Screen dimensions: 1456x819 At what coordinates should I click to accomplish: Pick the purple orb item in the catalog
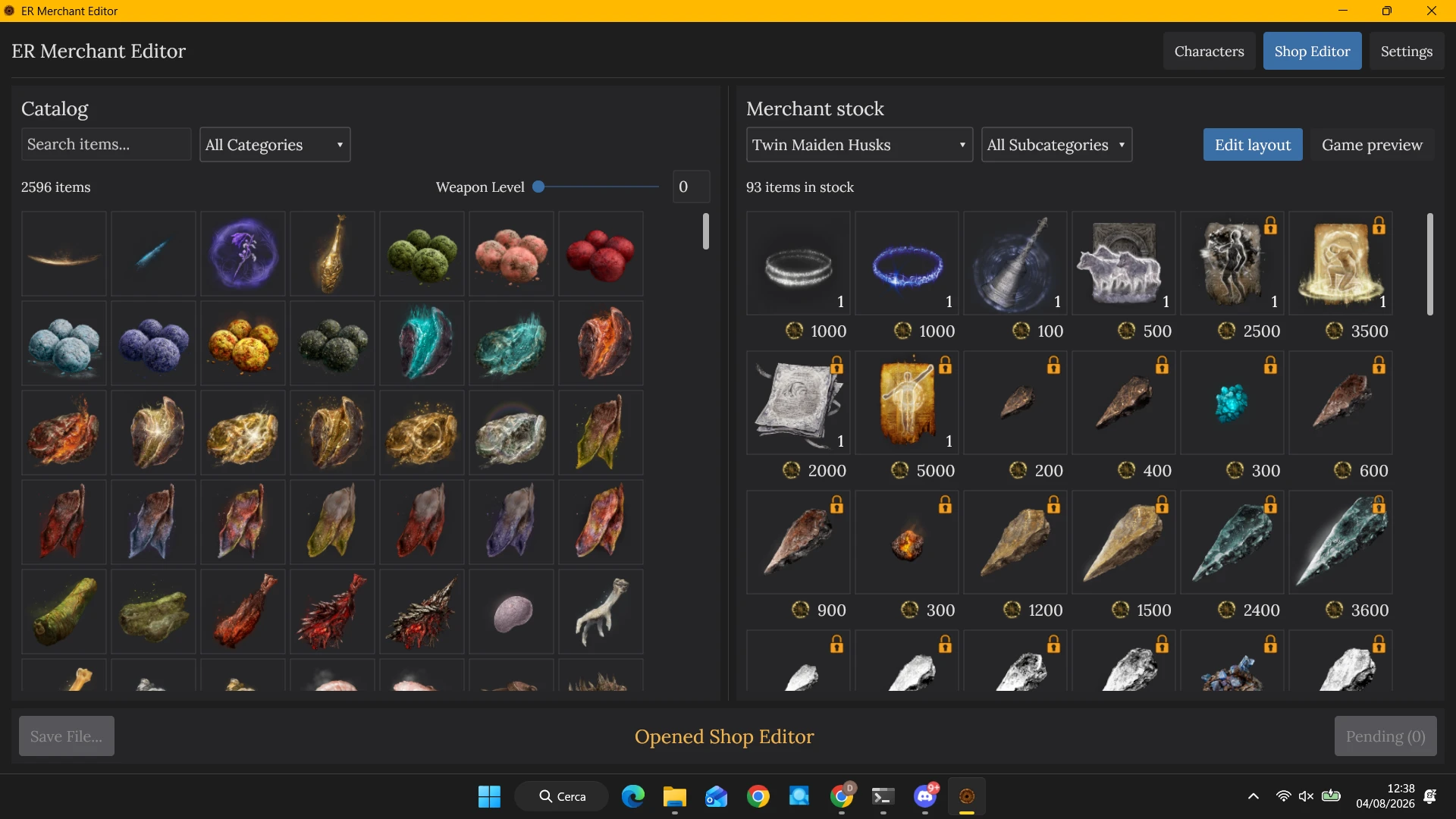pyautogui.click(x=243, y=253)
